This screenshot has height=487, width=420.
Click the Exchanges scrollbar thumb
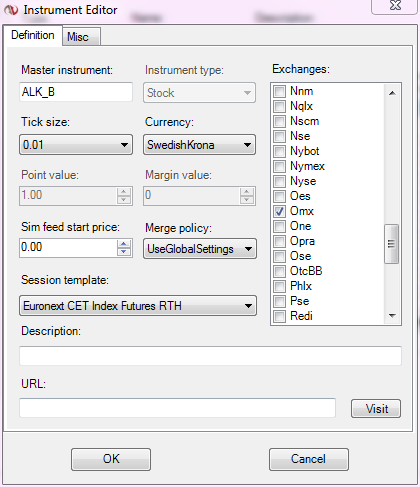[x=391, y=244]
